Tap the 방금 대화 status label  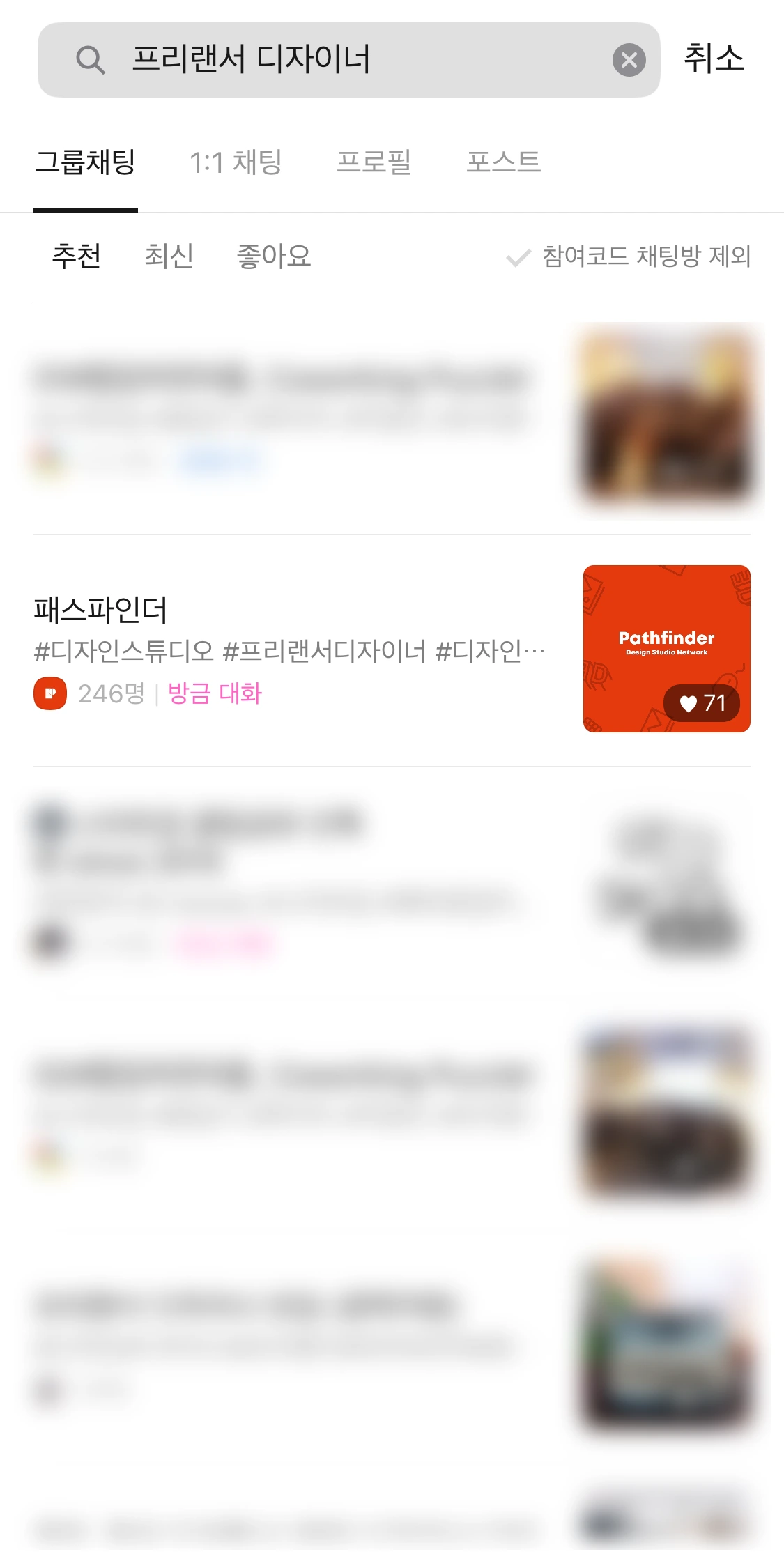215,693
